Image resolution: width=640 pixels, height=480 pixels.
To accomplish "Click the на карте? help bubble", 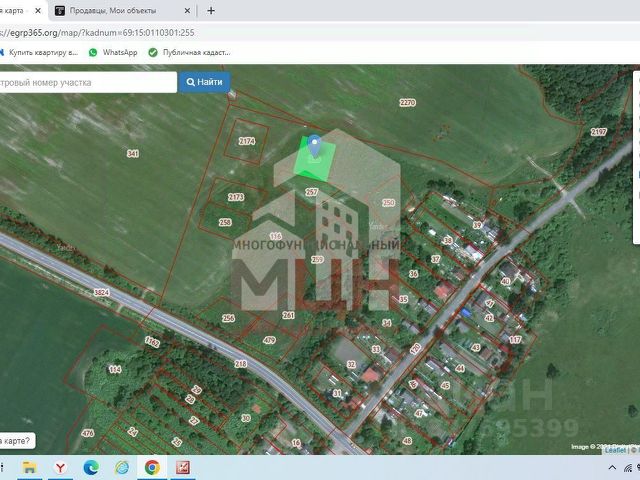I will [x=16, y=441].
